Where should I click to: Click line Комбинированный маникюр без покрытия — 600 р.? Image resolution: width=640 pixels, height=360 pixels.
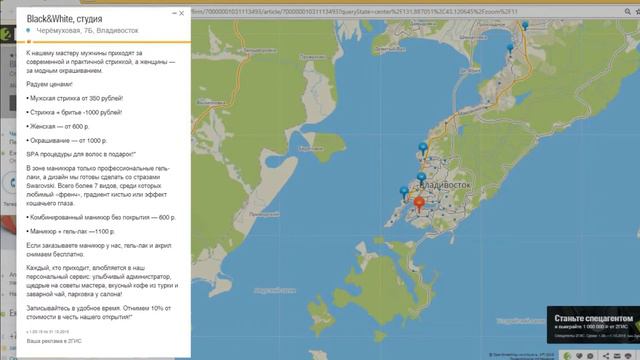click(x=101, y=218)
